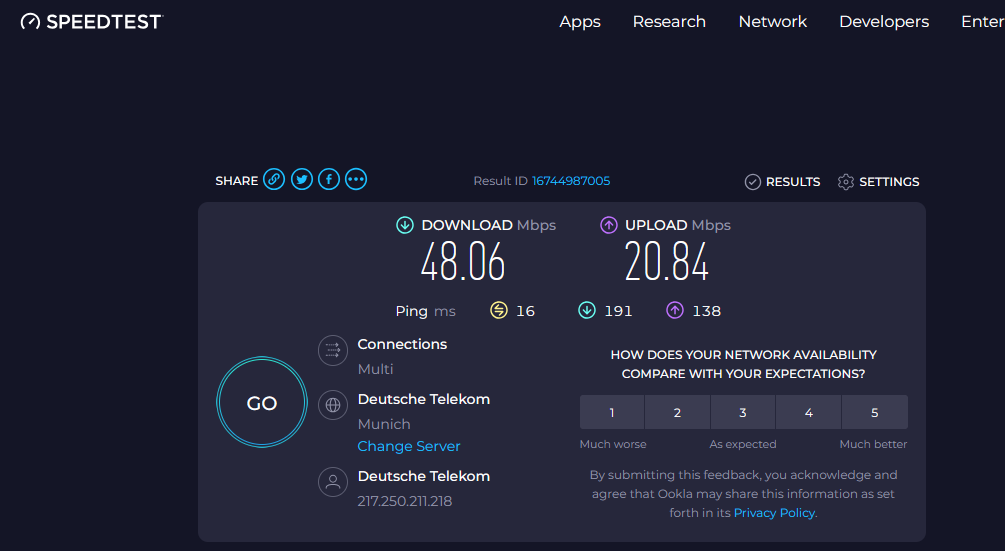1005x551 pixels.
Task: Open the Developers menu
Action: (x=884, y=22)
